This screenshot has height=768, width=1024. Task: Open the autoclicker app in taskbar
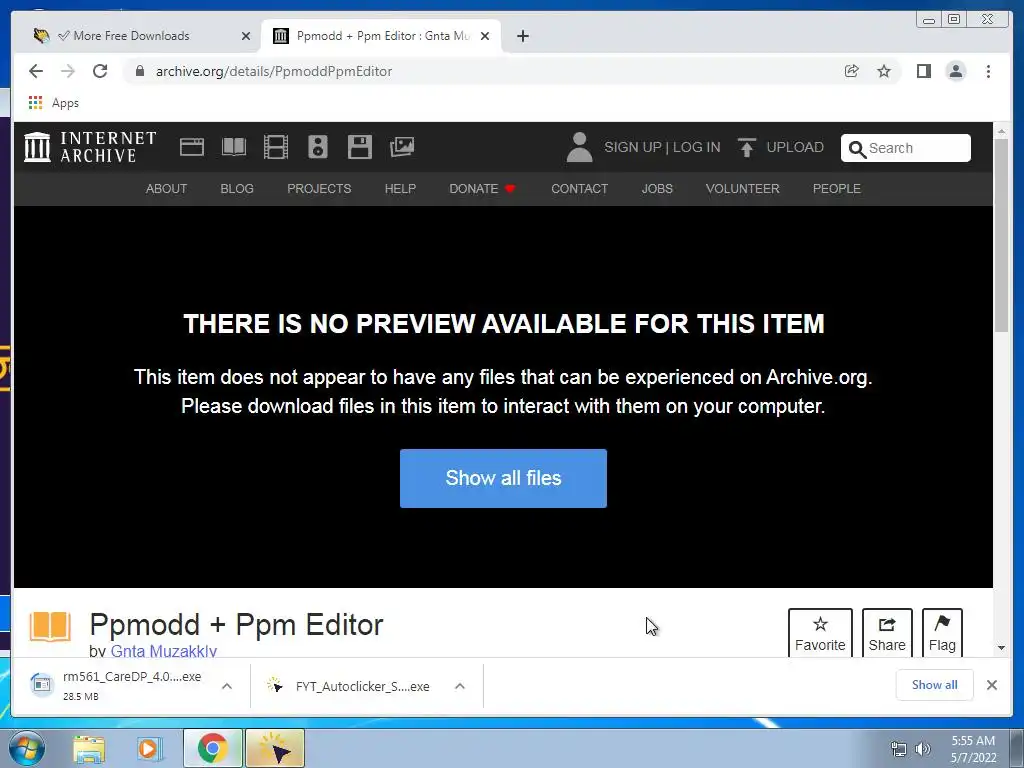pyautogui.click(x=275, y=748)
